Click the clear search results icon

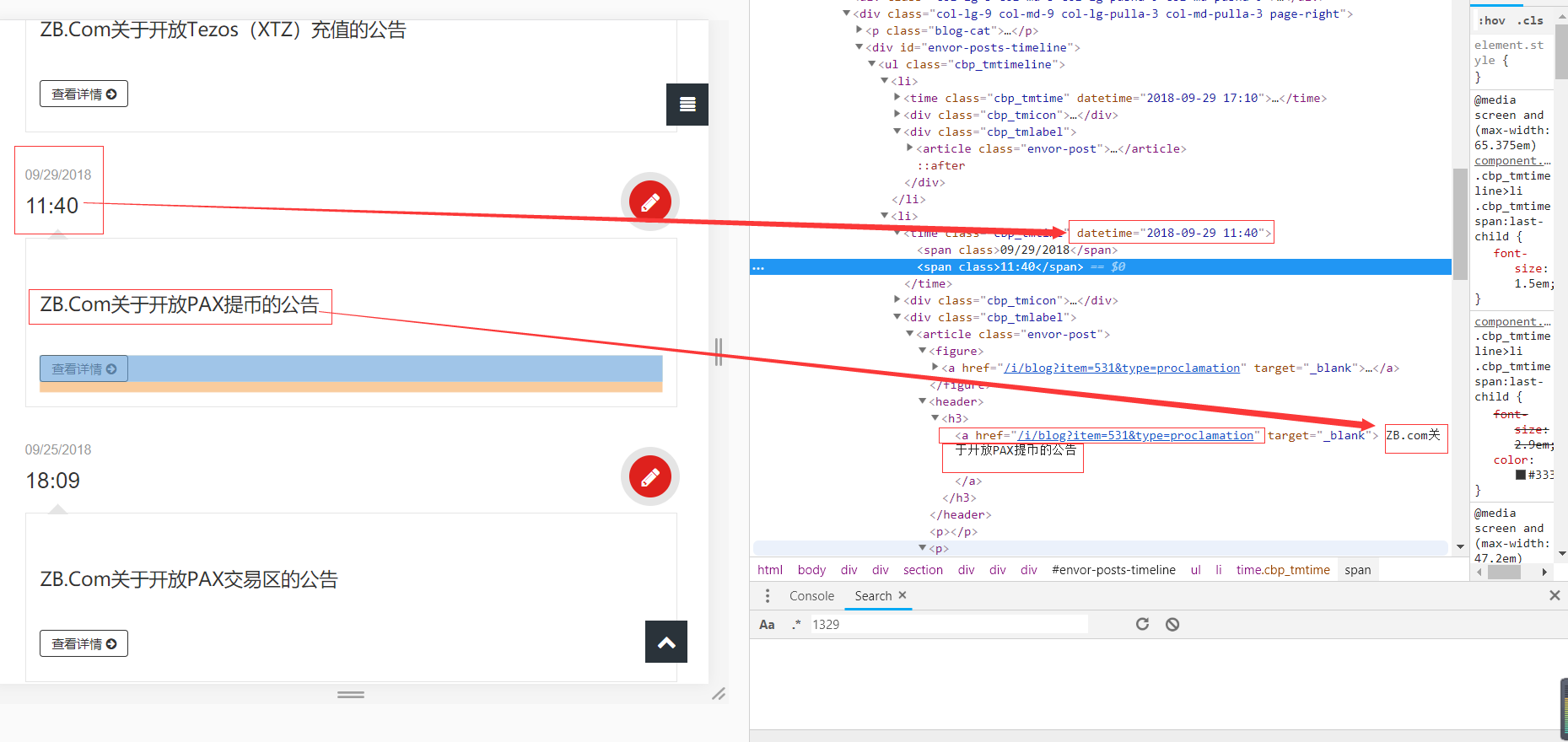pyautogui.click(x=1172, y=624)
